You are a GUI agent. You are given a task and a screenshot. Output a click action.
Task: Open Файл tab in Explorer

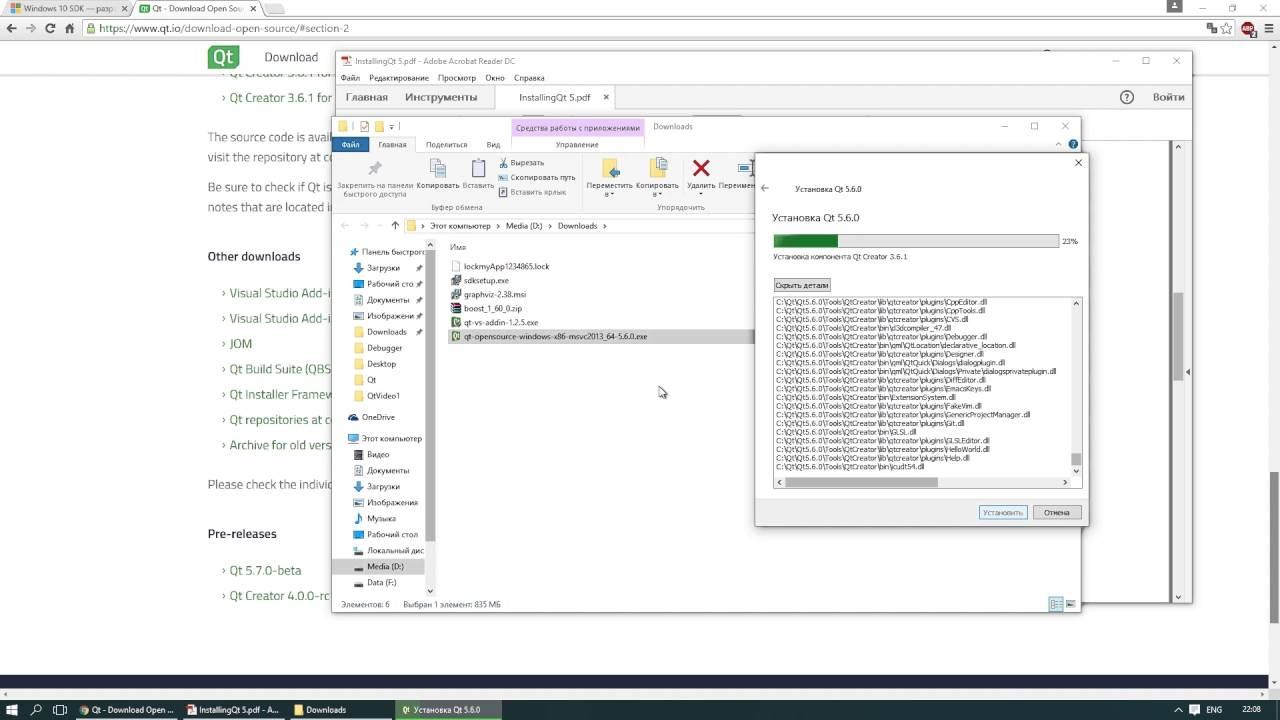(x=350, y=144)
